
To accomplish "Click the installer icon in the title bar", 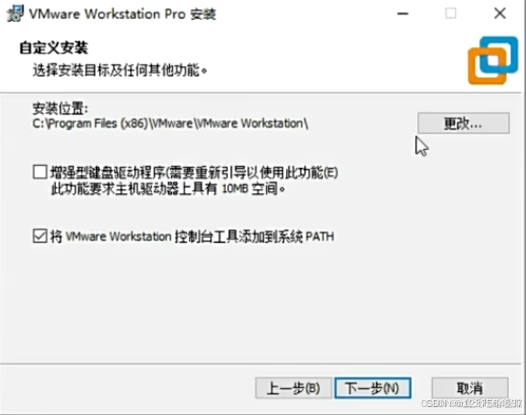I will point(15,14).
